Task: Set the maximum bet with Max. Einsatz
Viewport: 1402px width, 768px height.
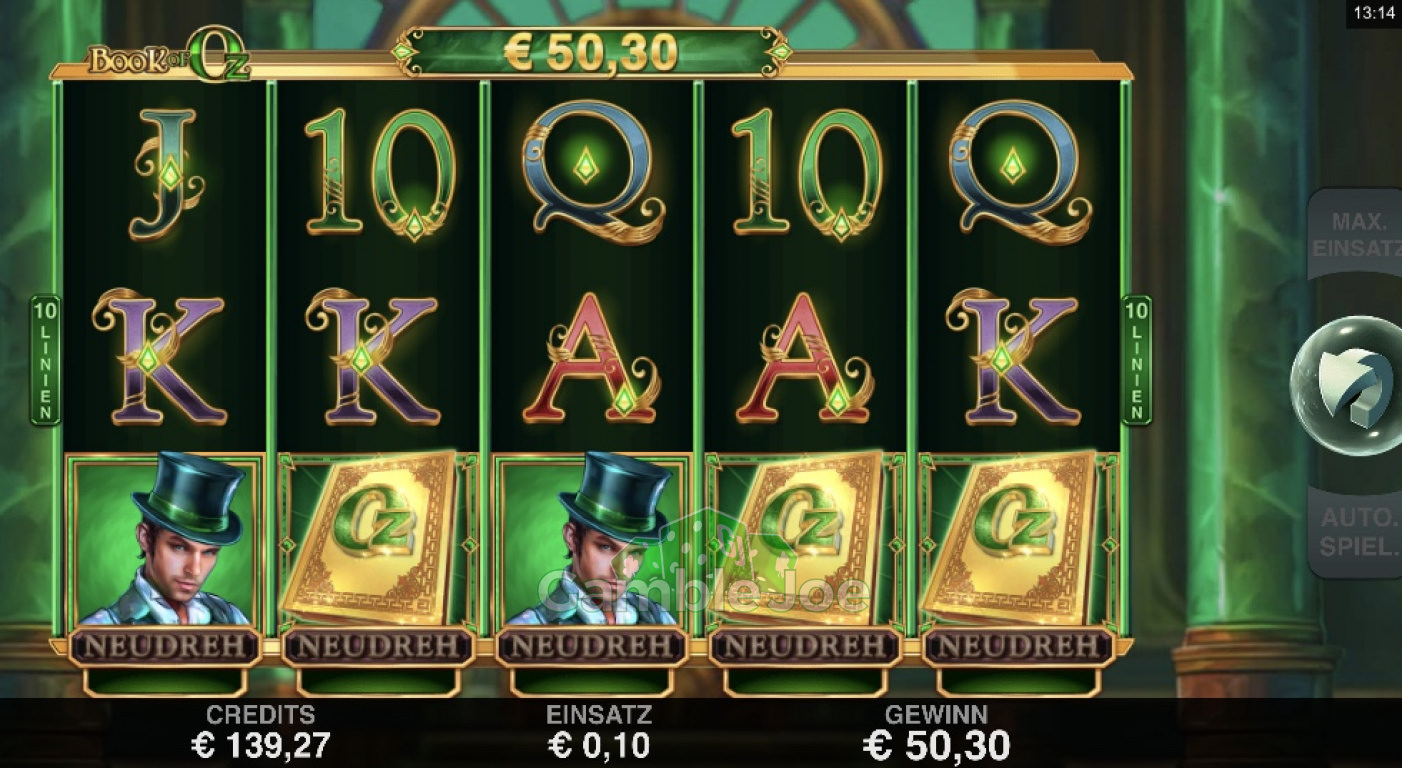Action: [x=1356, y=235]
